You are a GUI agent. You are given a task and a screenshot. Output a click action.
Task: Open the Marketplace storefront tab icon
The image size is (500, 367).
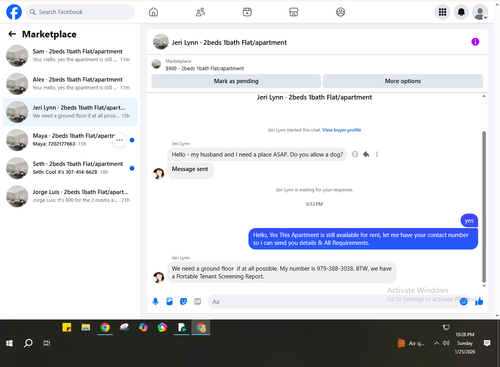coord(294,12)
